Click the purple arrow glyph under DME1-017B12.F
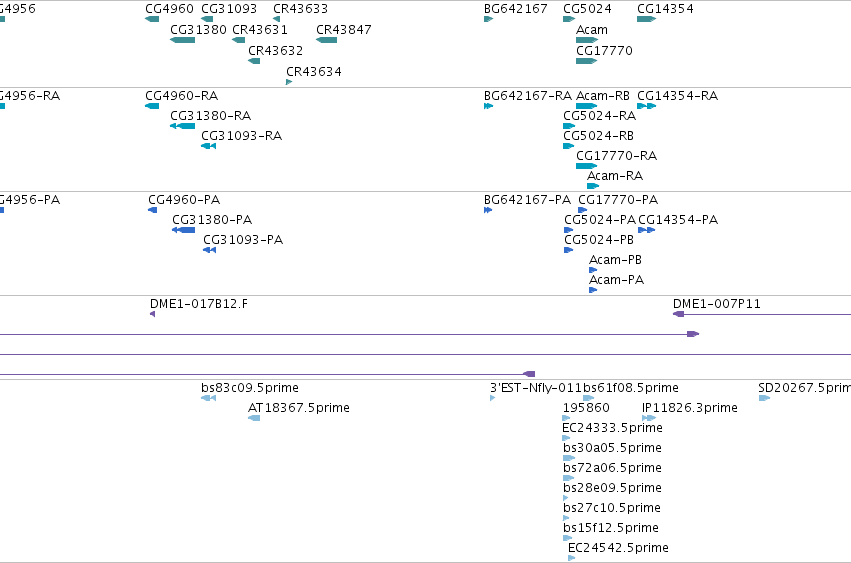This screenshot has width=851, height=563. click(153, 314)
